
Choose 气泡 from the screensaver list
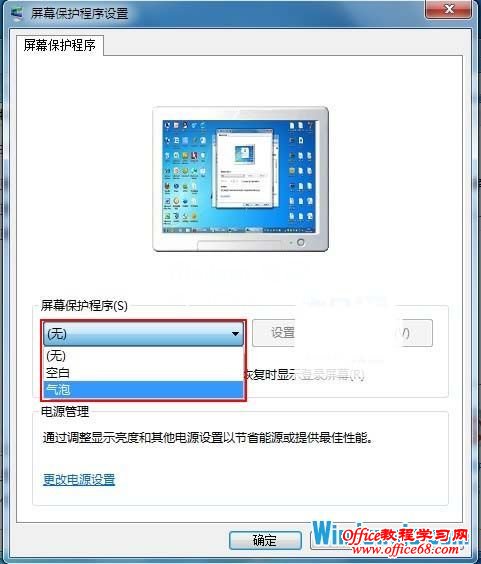click(x=144, y=390)
